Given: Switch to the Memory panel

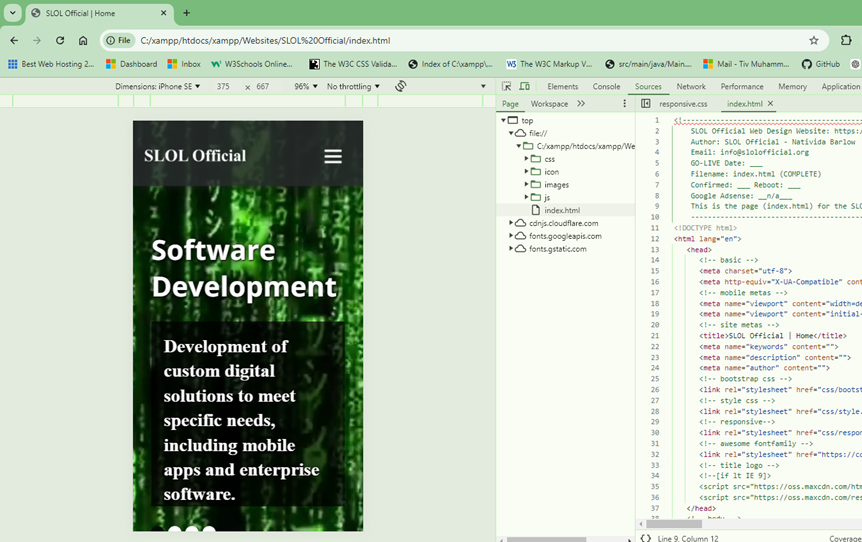Looking at the screenshot, I should (x=792, y=86).
